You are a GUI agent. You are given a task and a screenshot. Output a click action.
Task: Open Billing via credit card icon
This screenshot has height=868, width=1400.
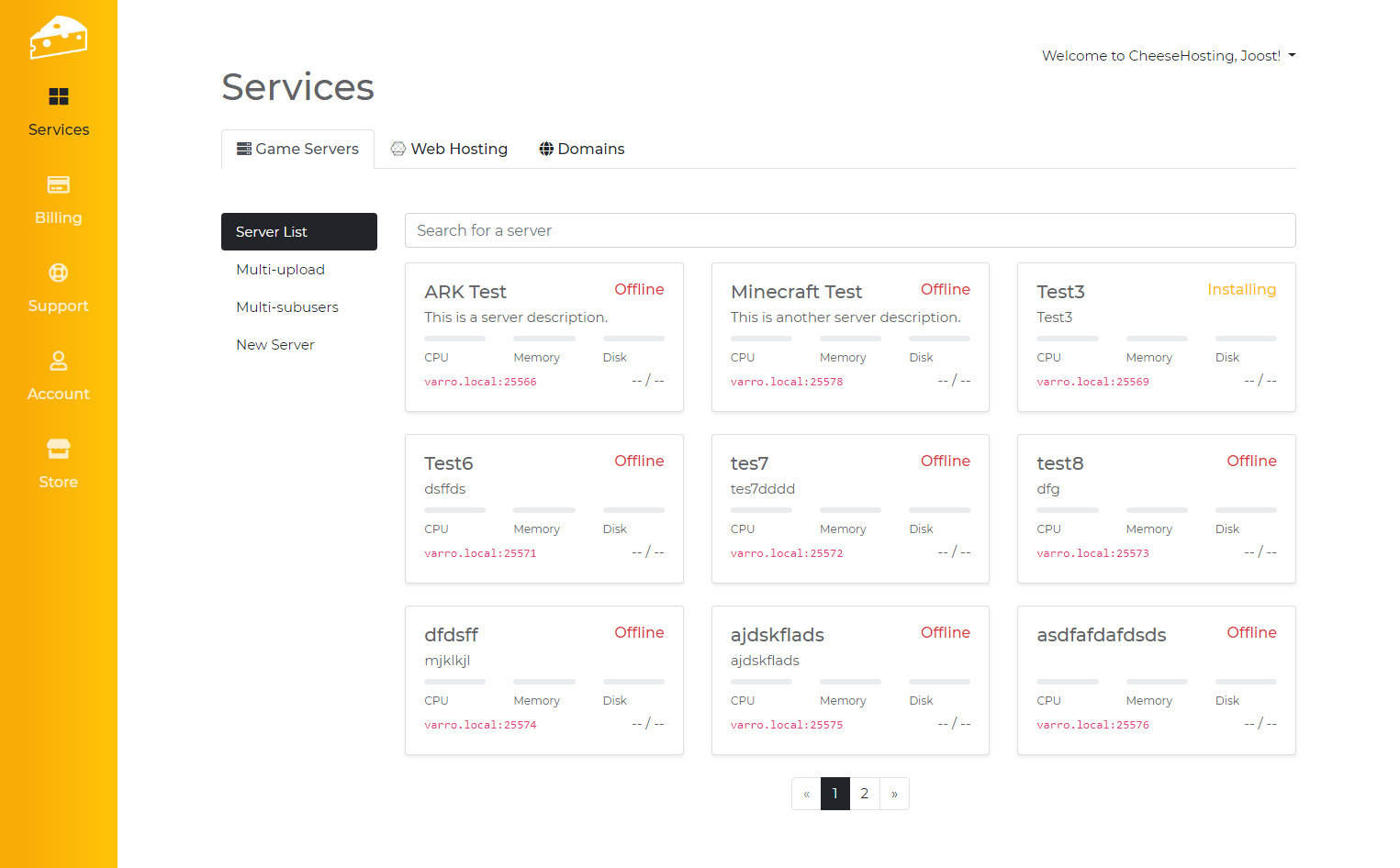pyautogui.click(x=59, y=184)
